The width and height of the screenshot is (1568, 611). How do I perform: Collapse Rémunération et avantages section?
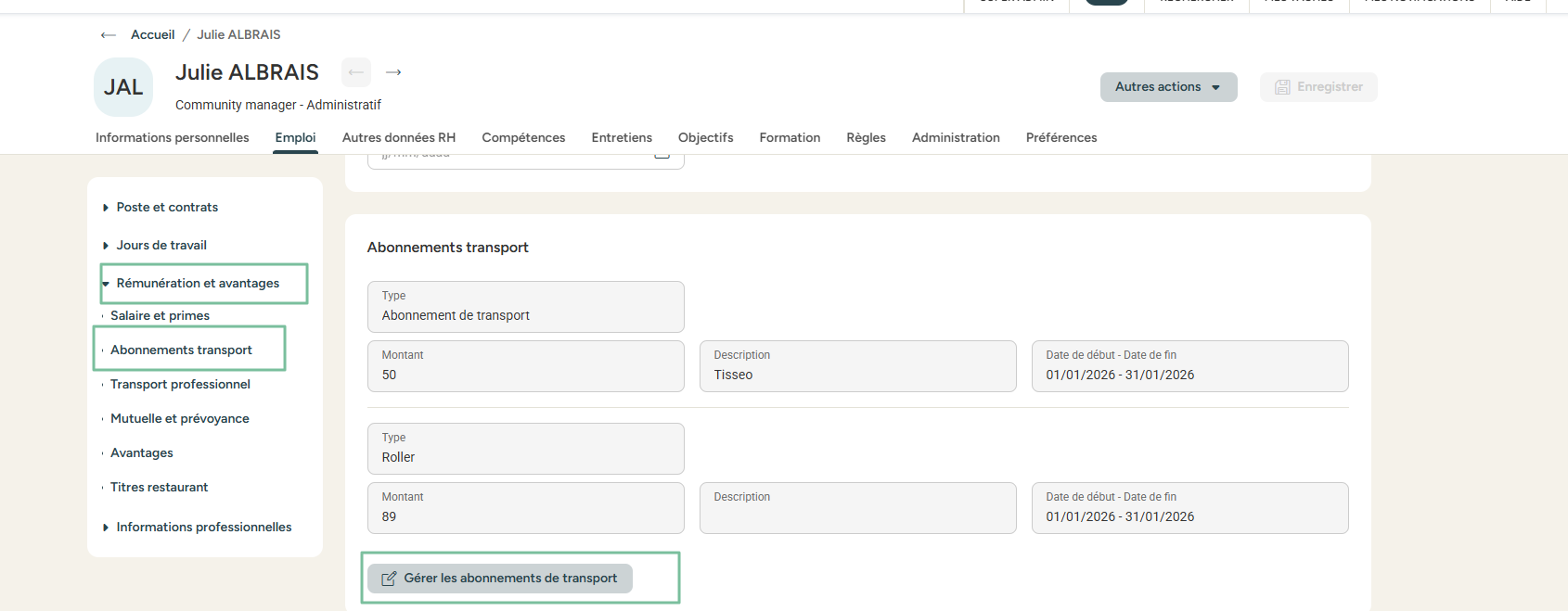198,284
